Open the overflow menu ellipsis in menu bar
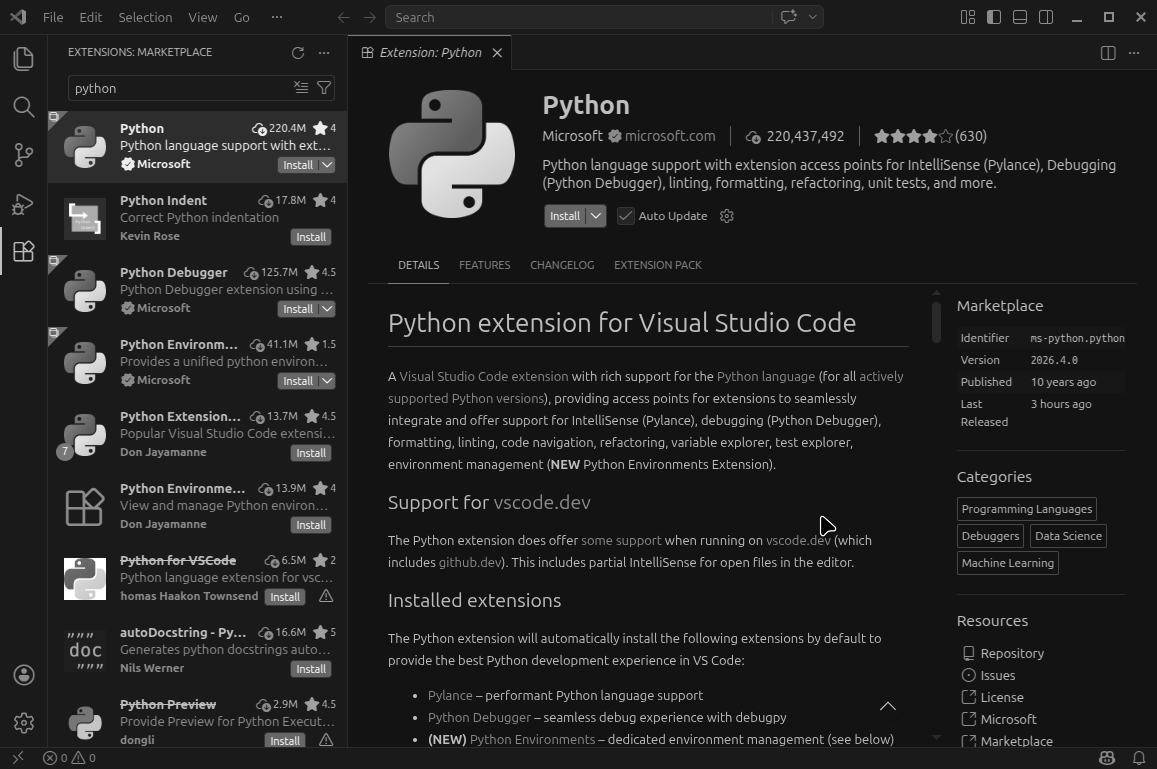The width and height of the screenshot is (1157, 769). tap(277, 17)
